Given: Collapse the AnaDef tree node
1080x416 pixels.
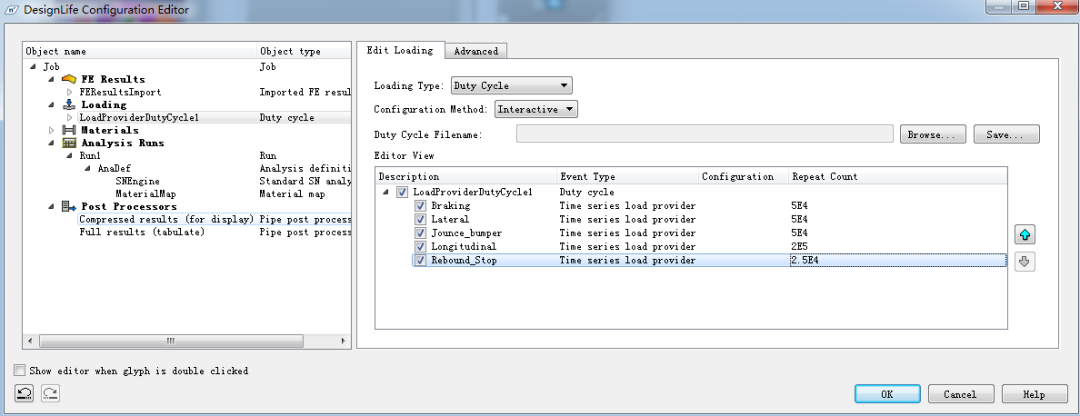Looking at the screenshot, I should tap(88, 168).
